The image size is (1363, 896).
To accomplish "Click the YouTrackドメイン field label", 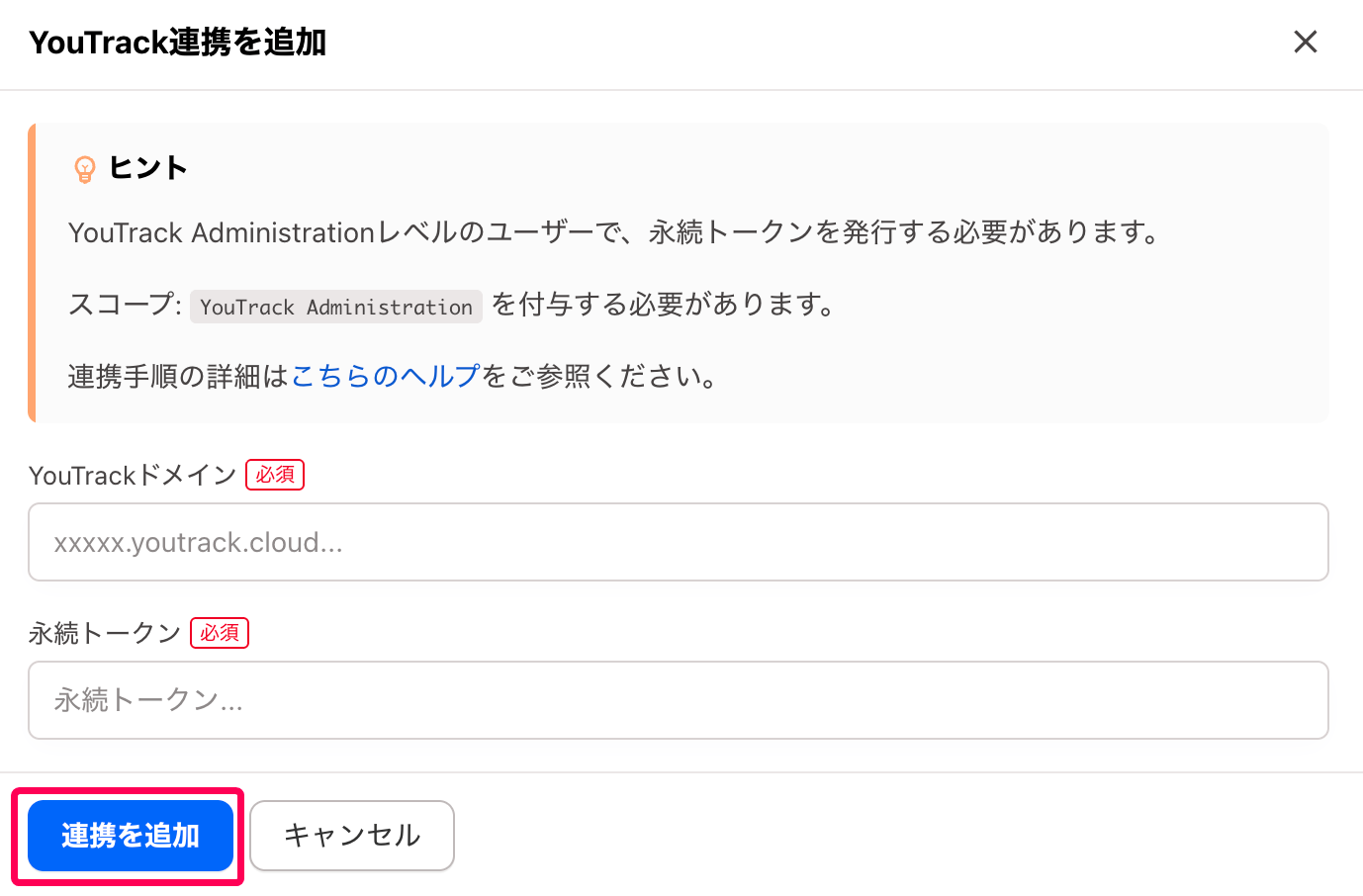I will pyautogui.click(x=133, y=475).
